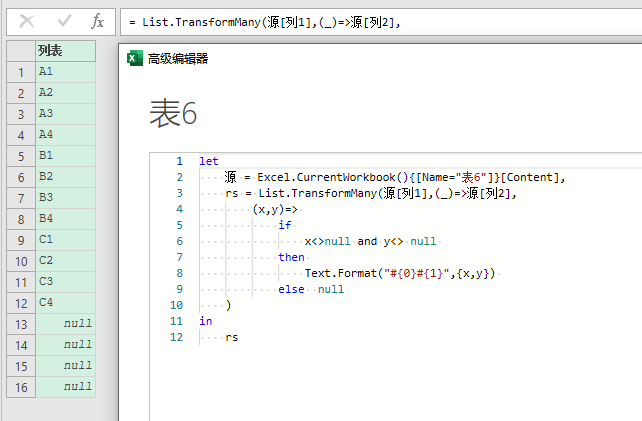Click the (x,y)=> code on line 4
The image size is (642, 421).
pos(275,209)
